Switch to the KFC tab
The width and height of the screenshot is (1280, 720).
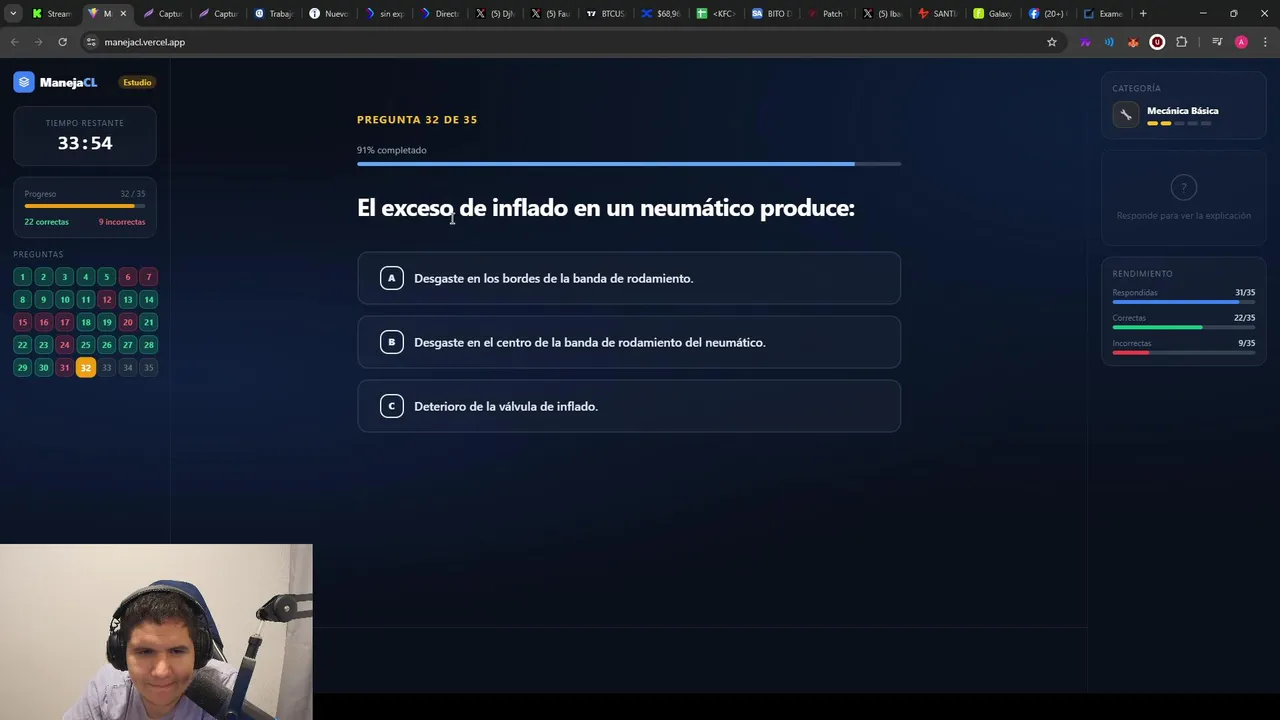[716, 13]
